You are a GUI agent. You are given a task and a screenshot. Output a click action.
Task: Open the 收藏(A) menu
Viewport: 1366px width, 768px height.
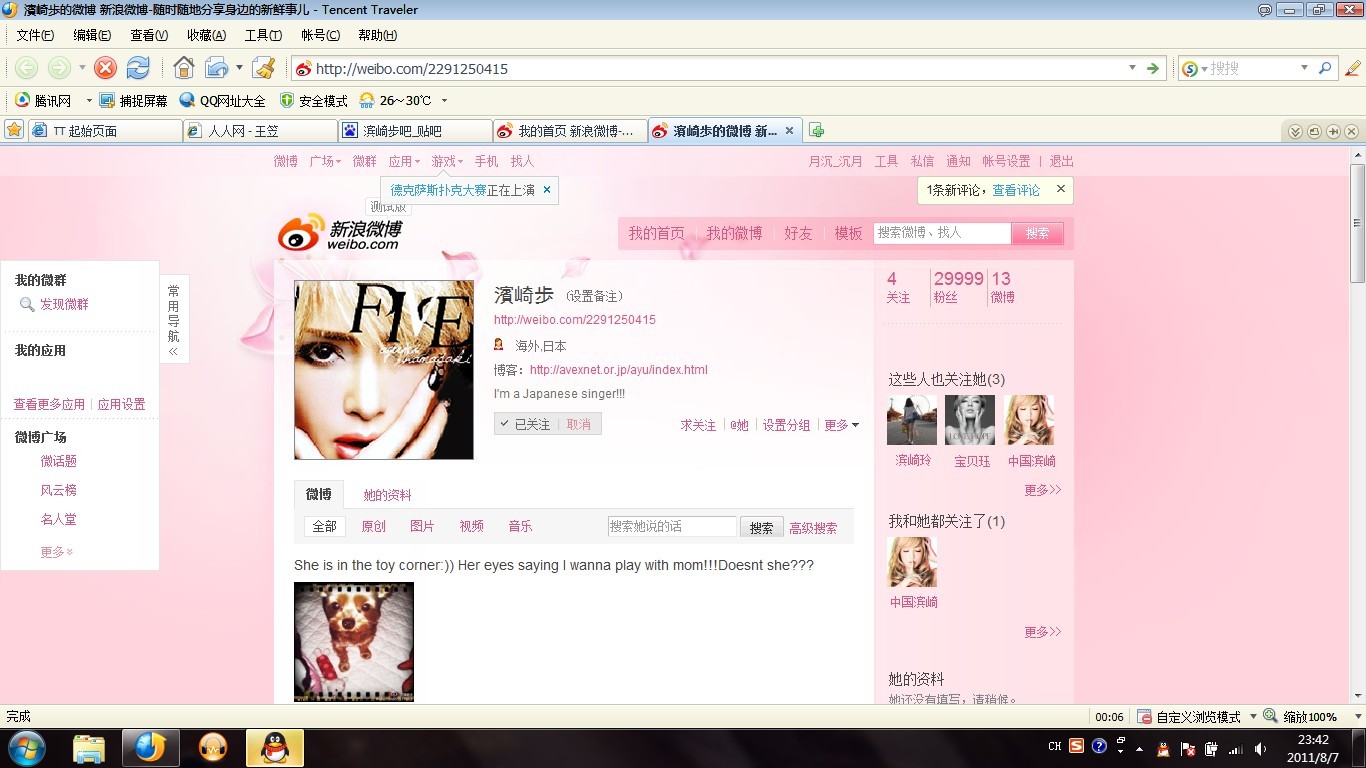206,35
